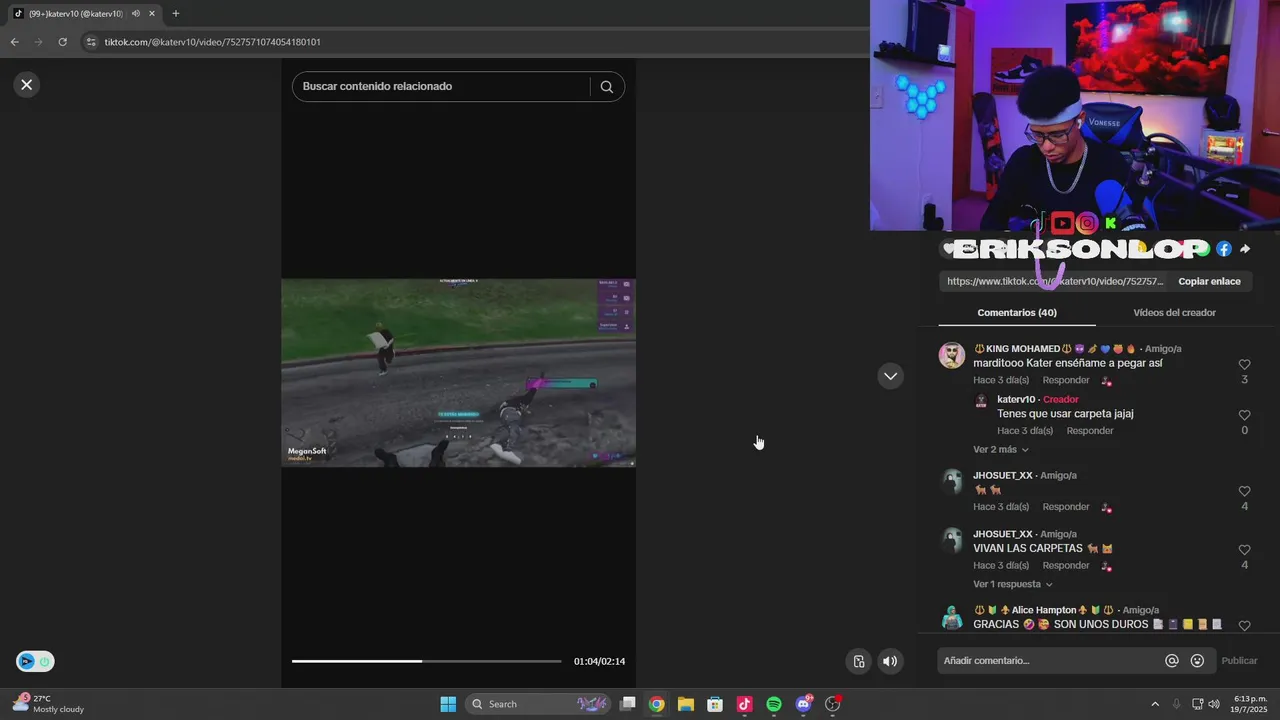Like JHOSUET_XX's dog emoji comment
The image size is (1280, 720).
[1244, 491]
